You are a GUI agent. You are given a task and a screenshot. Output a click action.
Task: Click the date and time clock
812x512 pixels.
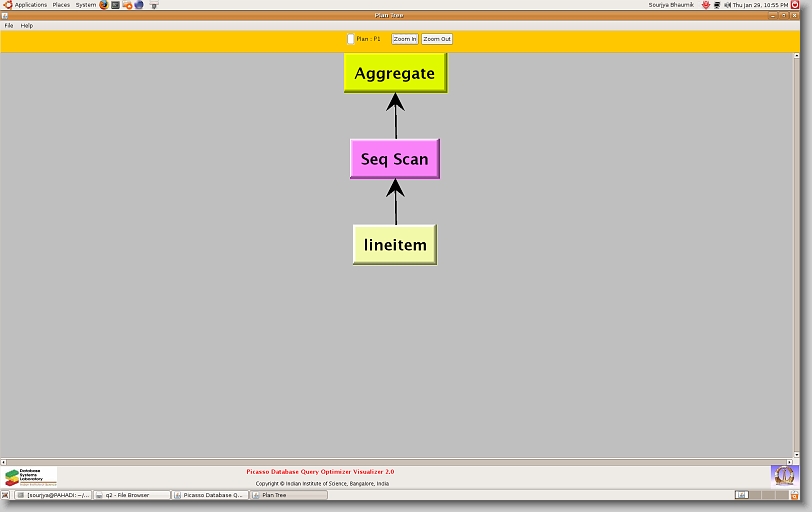758,5
